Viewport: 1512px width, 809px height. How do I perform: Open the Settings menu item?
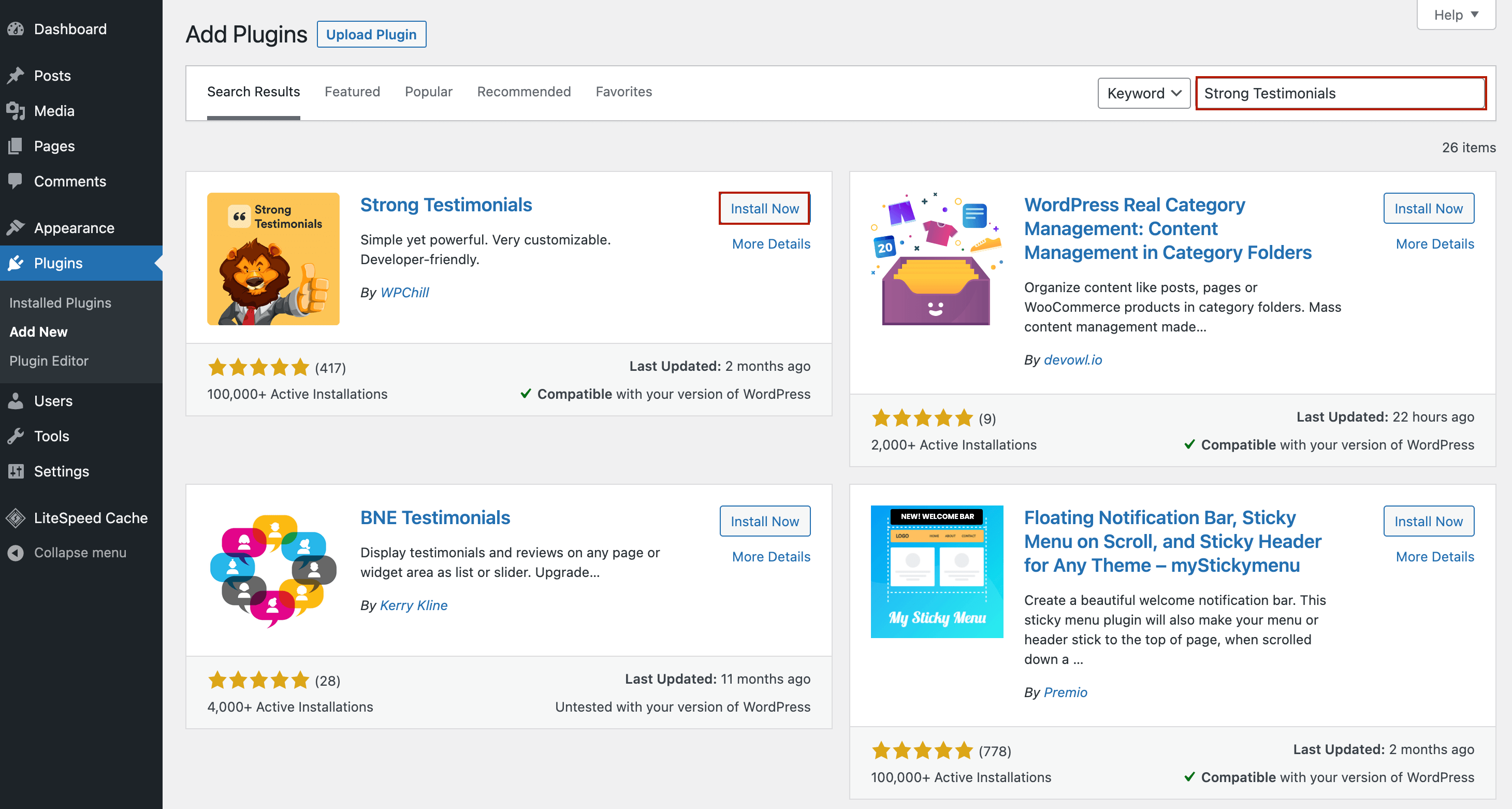[81, 471]
